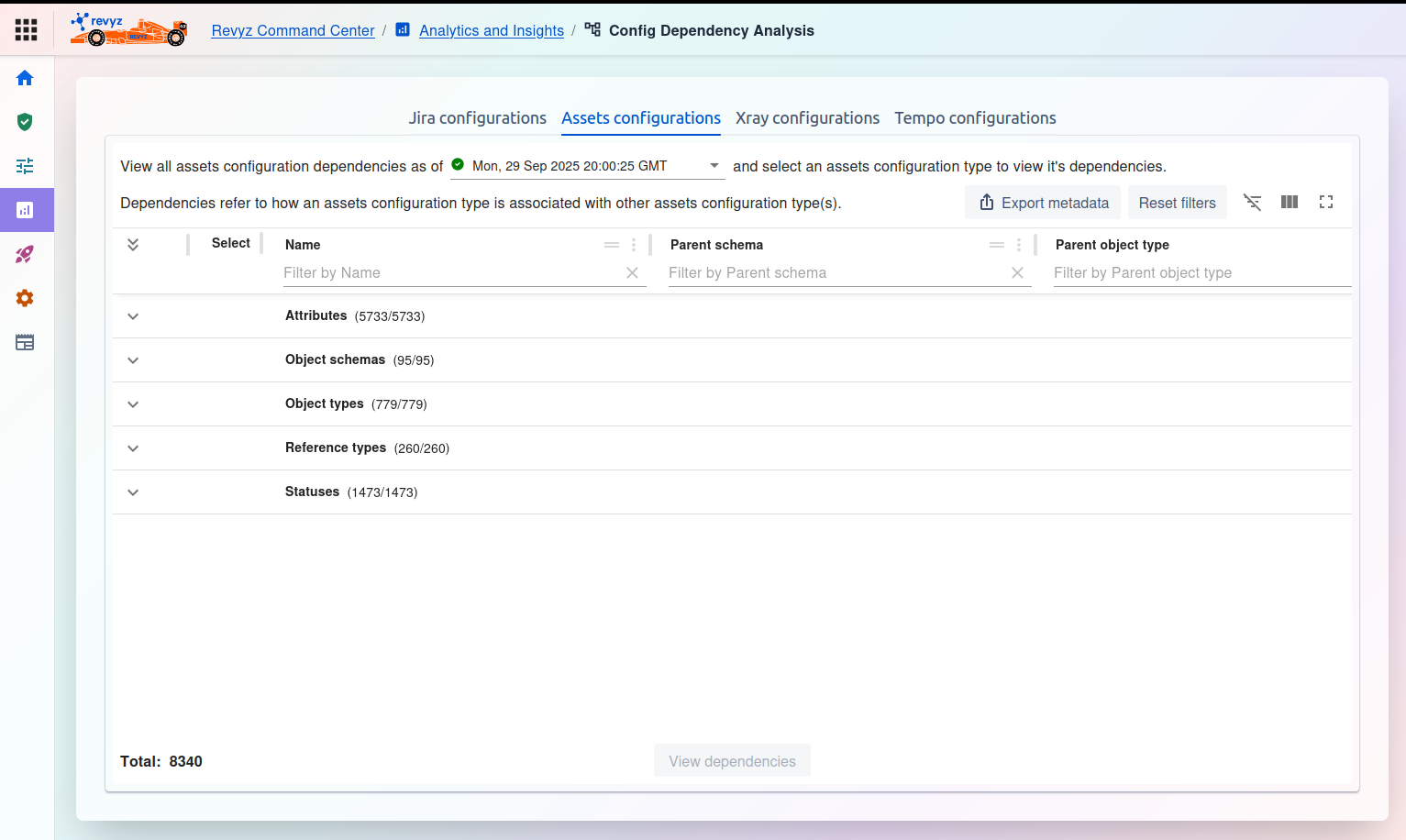Go to Home via sidebar icon
The height and width of the screenshot is (840, 1406).
tap(25, 78)
